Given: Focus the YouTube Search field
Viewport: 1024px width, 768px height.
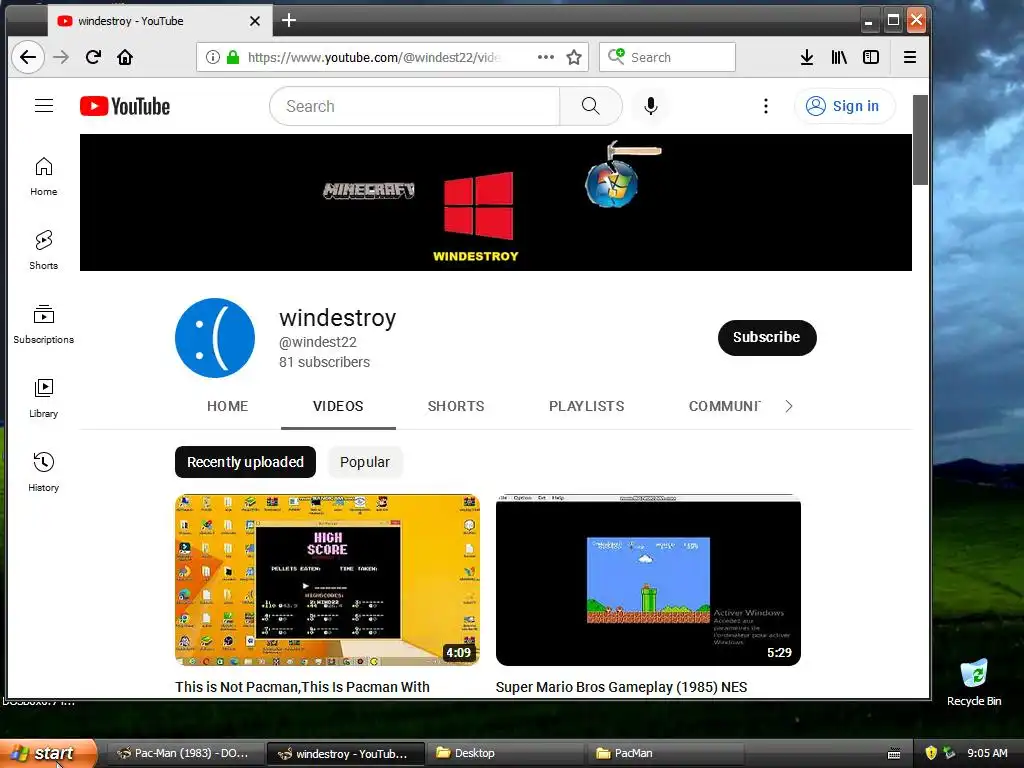Looking at the screenshot, I should coord(415,106).
